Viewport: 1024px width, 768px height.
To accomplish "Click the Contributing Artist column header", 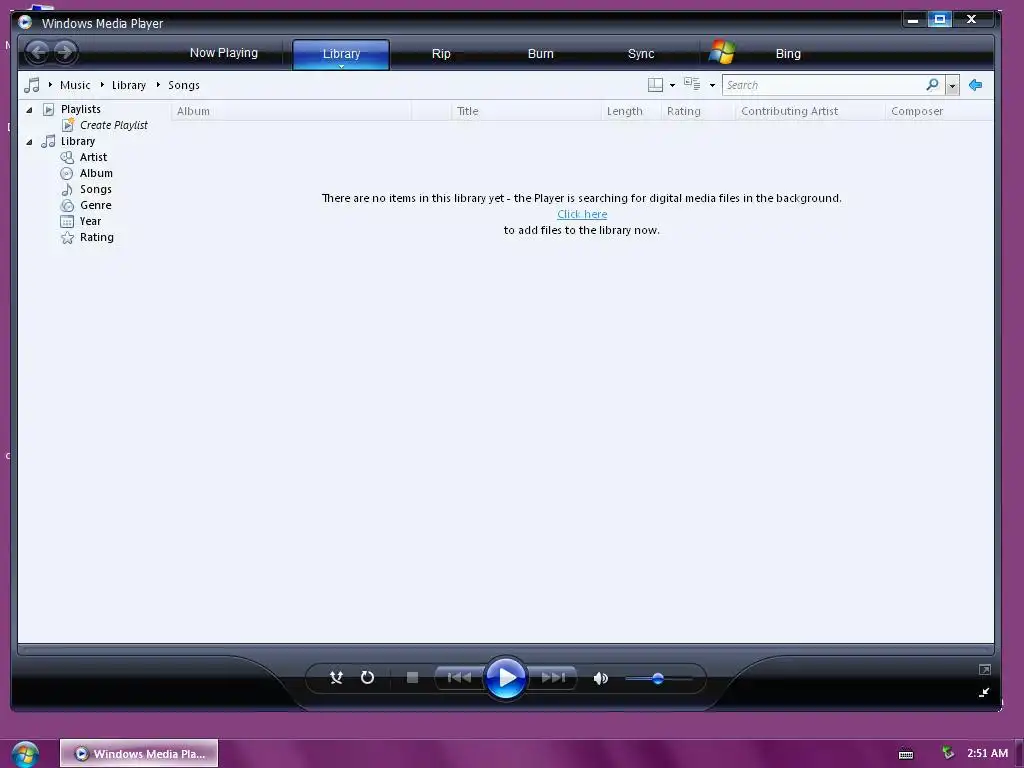I will [x=810, y=111].
